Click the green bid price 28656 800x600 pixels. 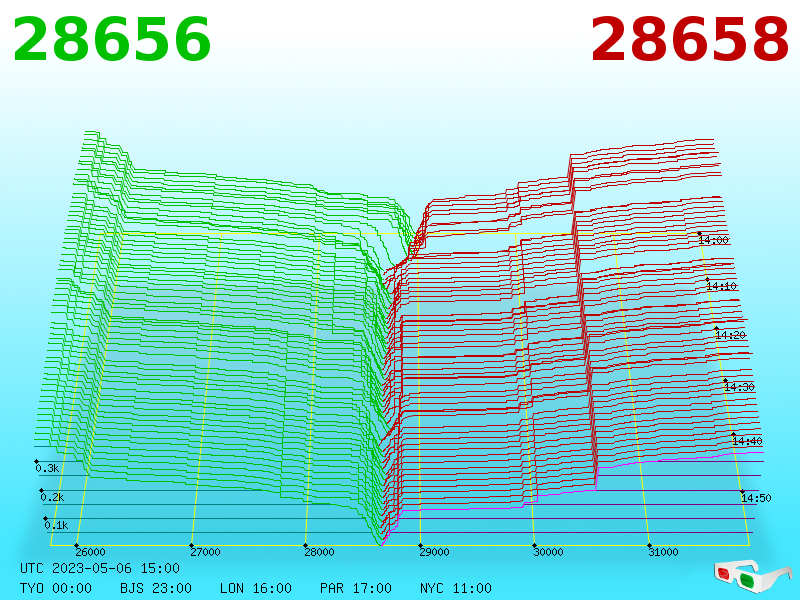tap(112, 40)
